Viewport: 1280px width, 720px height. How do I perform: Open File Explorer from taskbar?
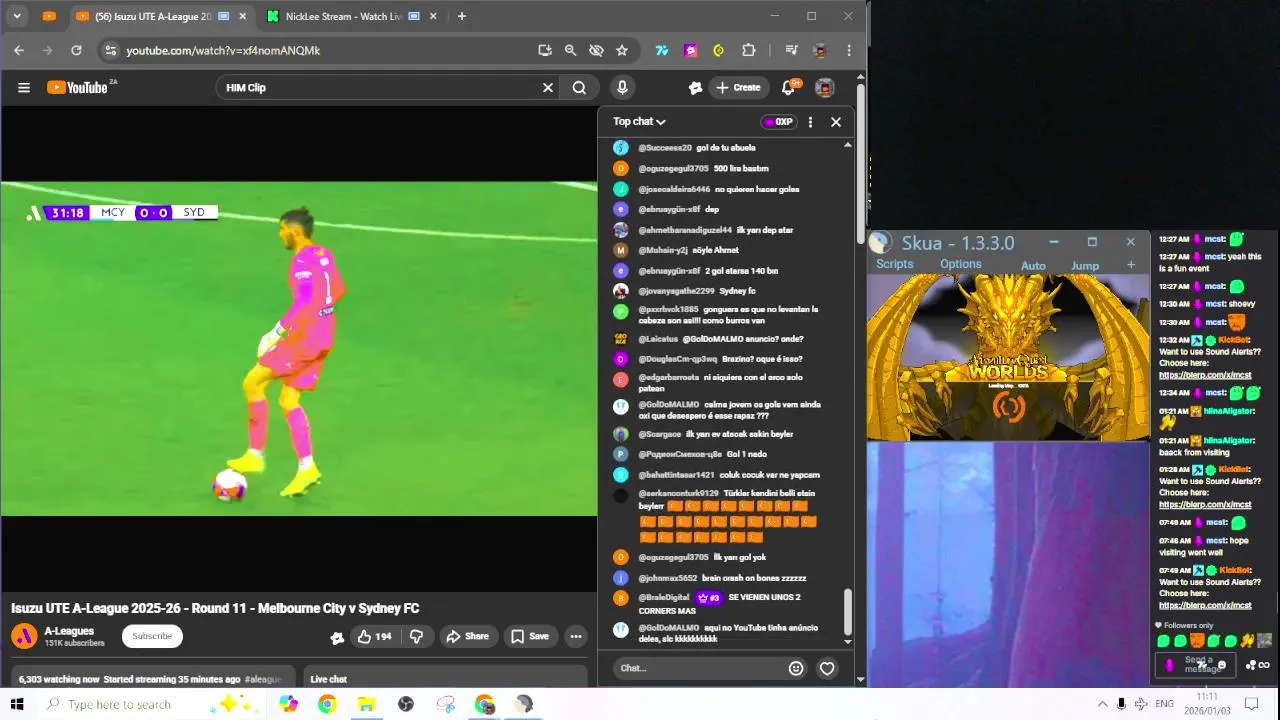click(366, 704)
